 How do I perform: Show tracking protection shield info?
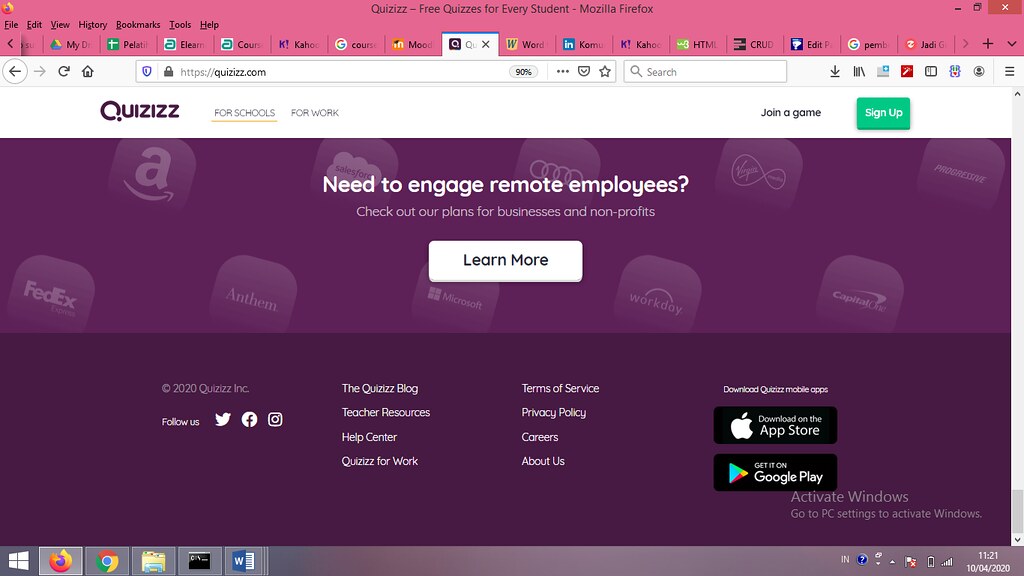[x=147, y=72]
